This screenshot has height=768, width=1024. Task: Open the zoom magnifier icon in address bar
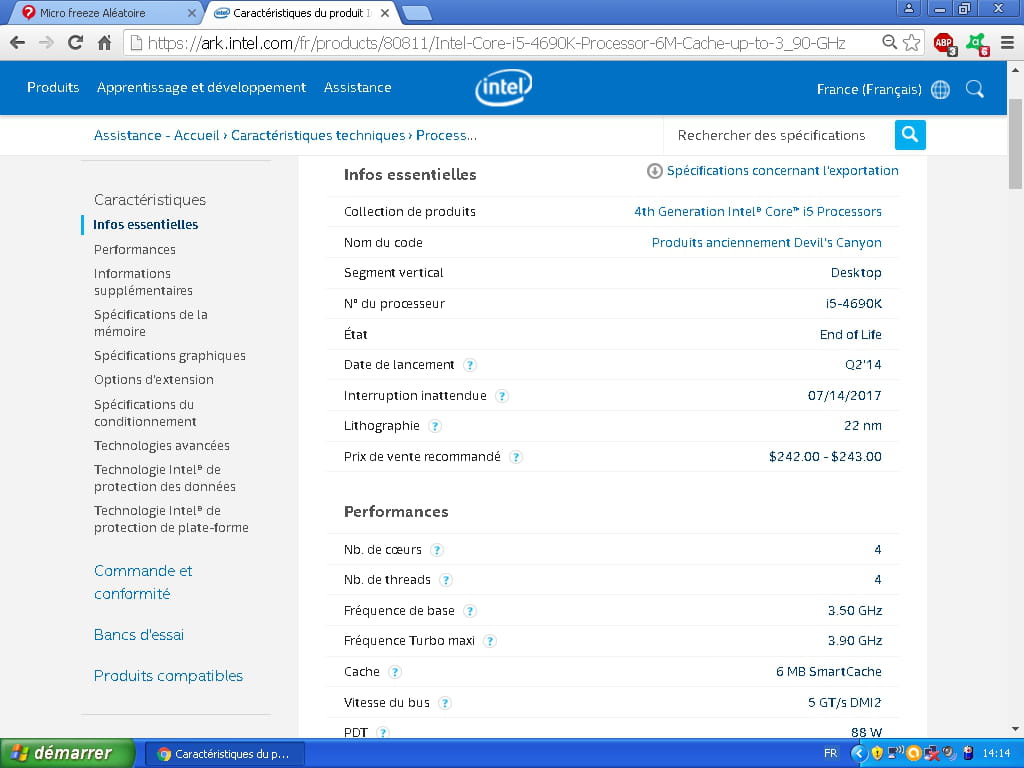(889, 42)
